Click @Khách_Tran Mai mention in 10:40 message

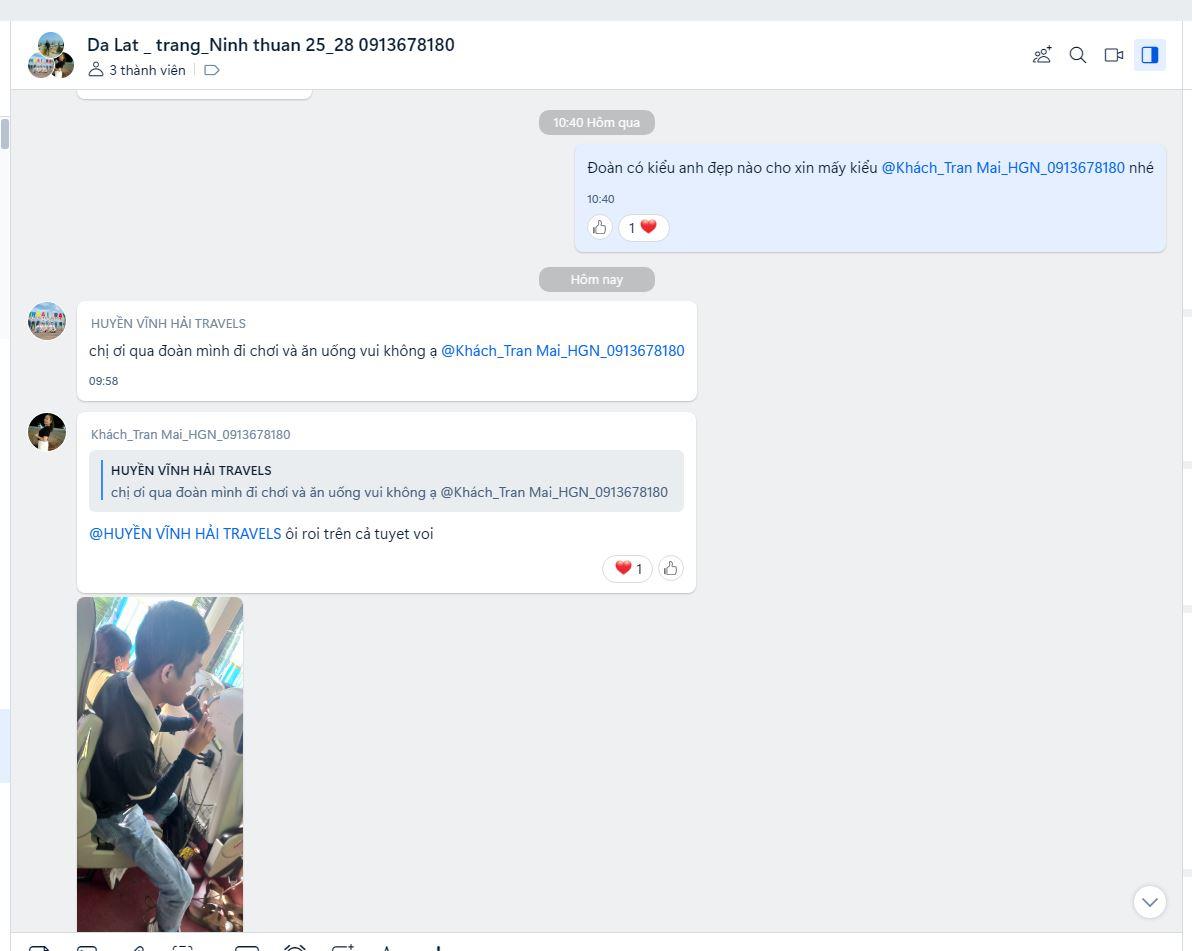pyautogui.click(x=1002, y=168)
